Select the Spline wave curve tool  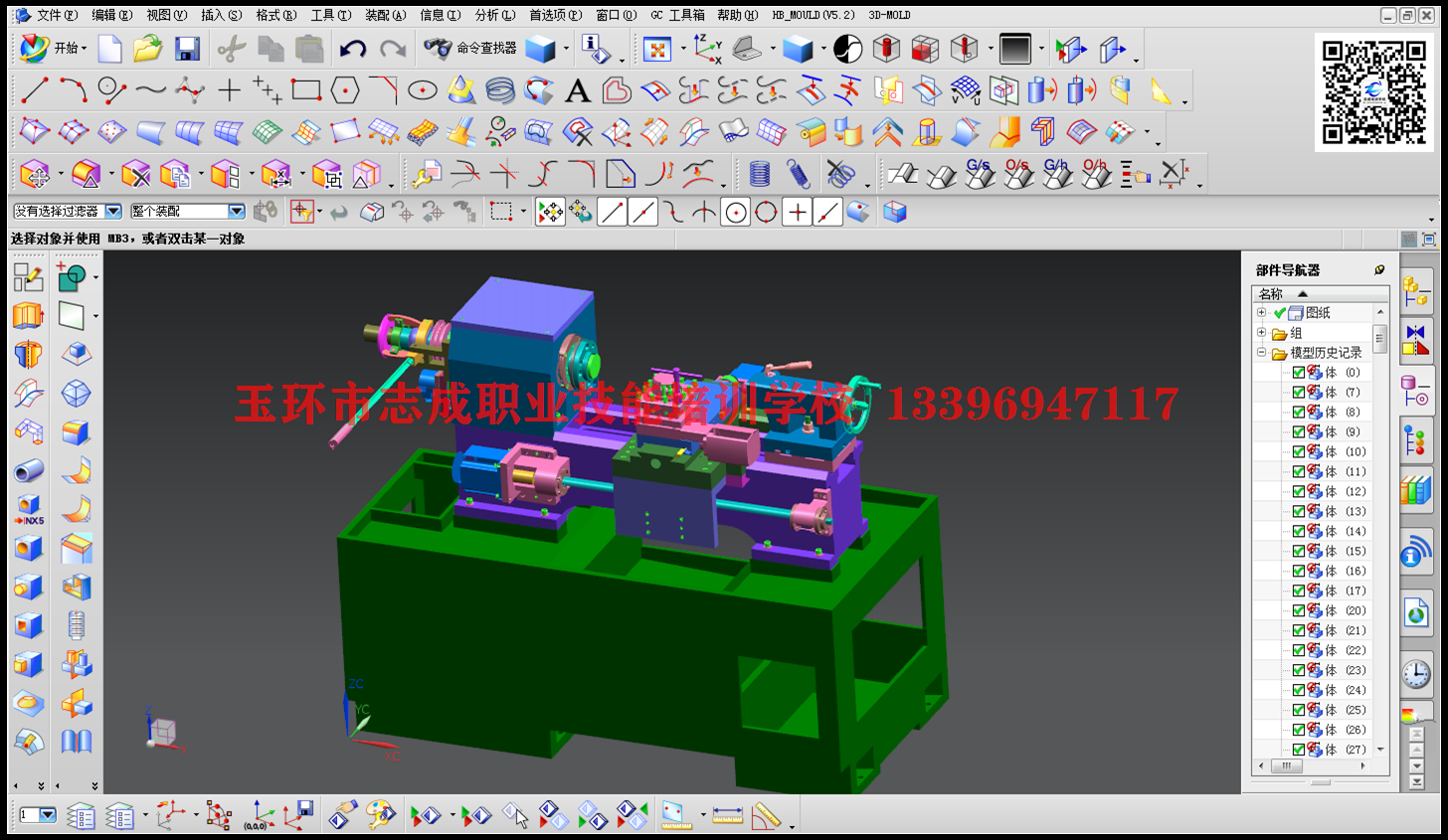point(150,90)
